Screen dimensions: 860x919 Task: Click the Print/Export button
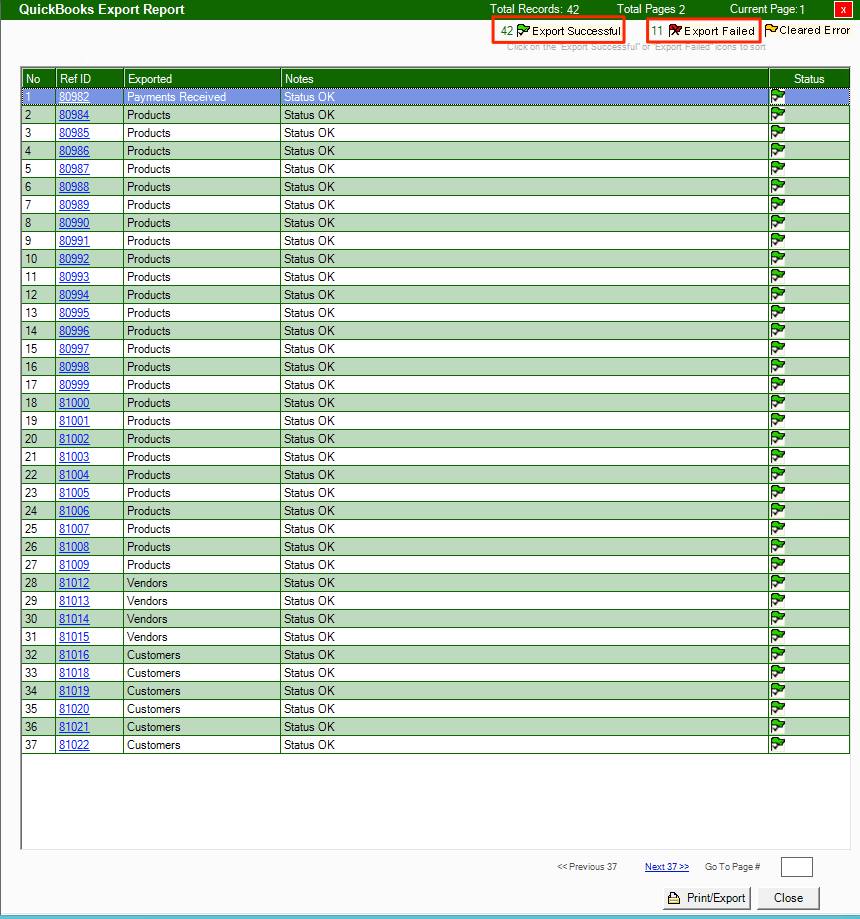coord(707,898)
